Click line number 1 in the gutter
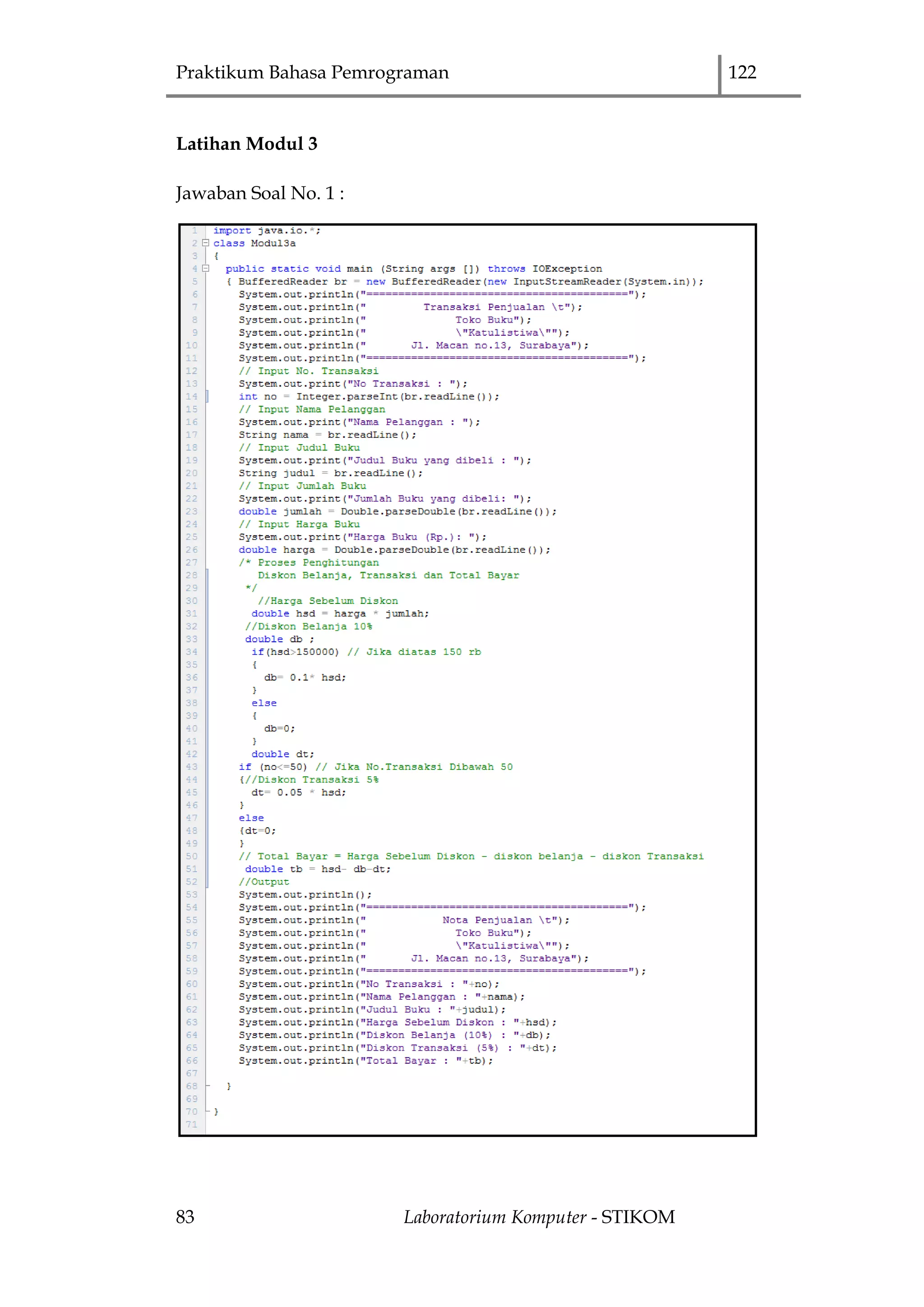The width and height of the screenshot is (924, 1307). tap(194, 231)
